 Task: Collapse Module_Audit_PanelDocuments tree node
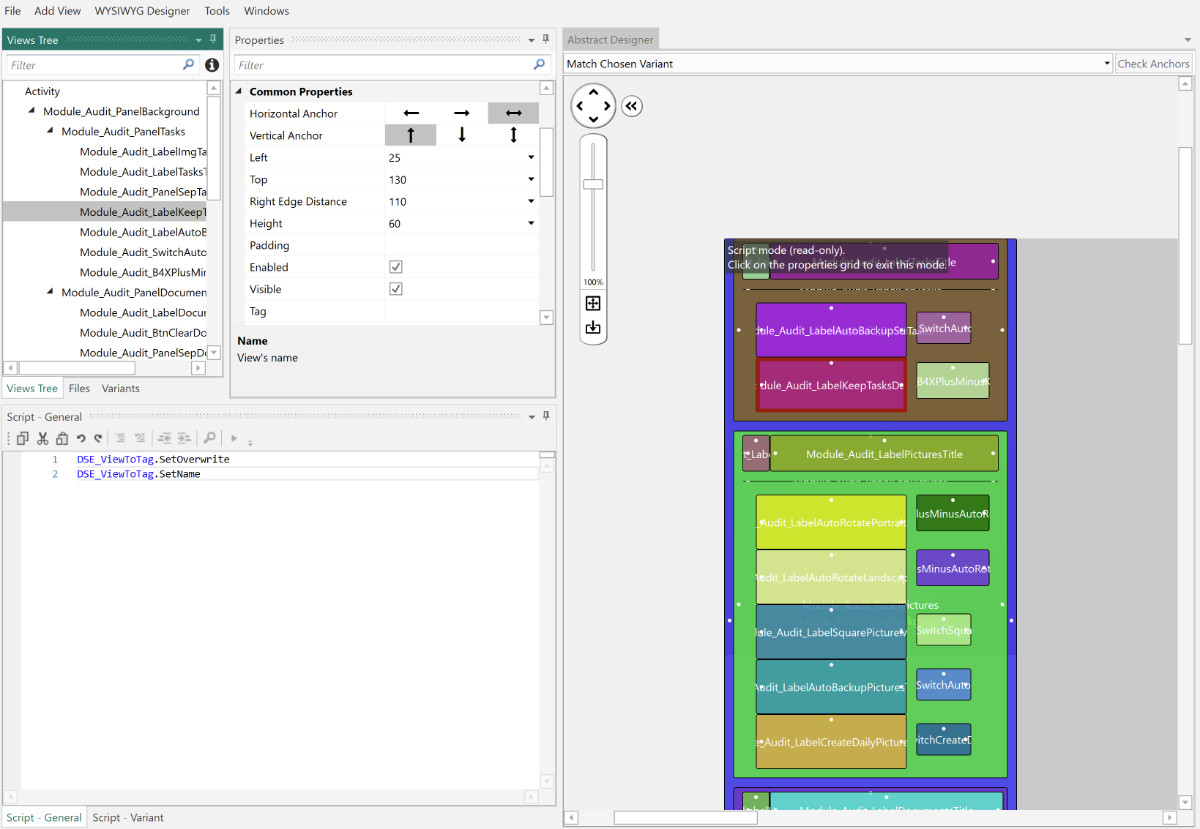[x=50, y=292]
